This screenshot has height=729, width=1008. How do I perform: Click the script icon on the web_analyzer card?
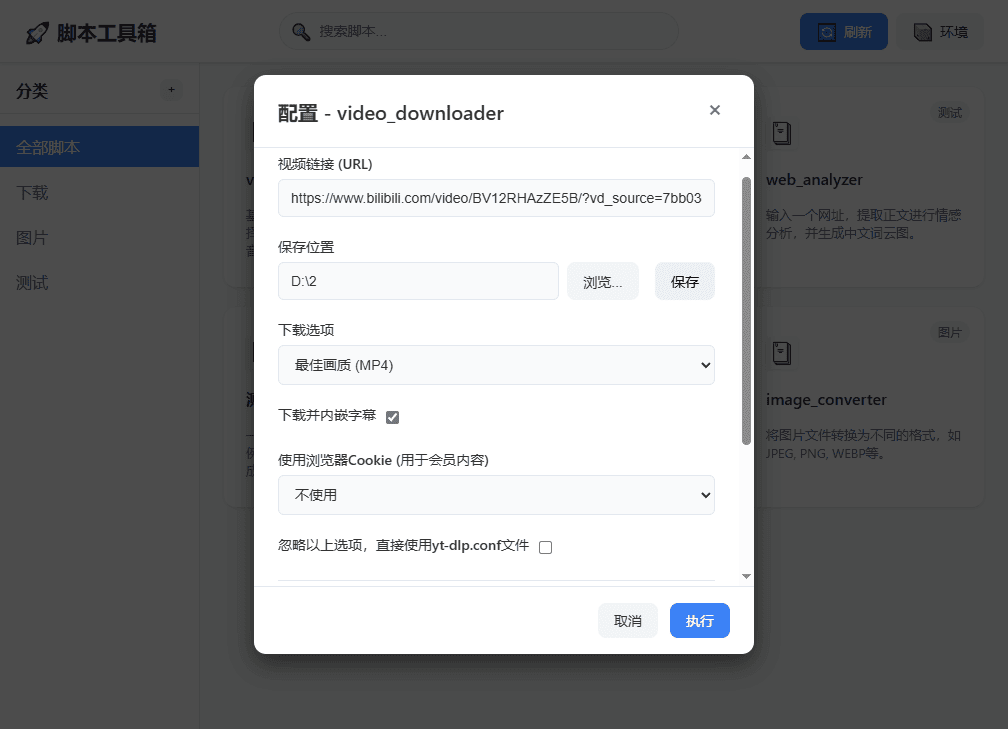[781, 132]
